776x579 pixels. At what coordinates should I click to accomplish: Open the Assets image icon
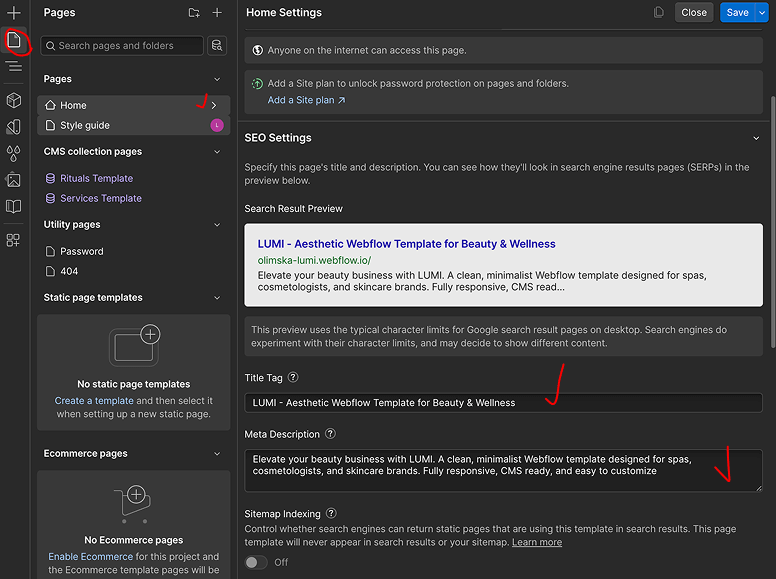[x=14, y=180]
